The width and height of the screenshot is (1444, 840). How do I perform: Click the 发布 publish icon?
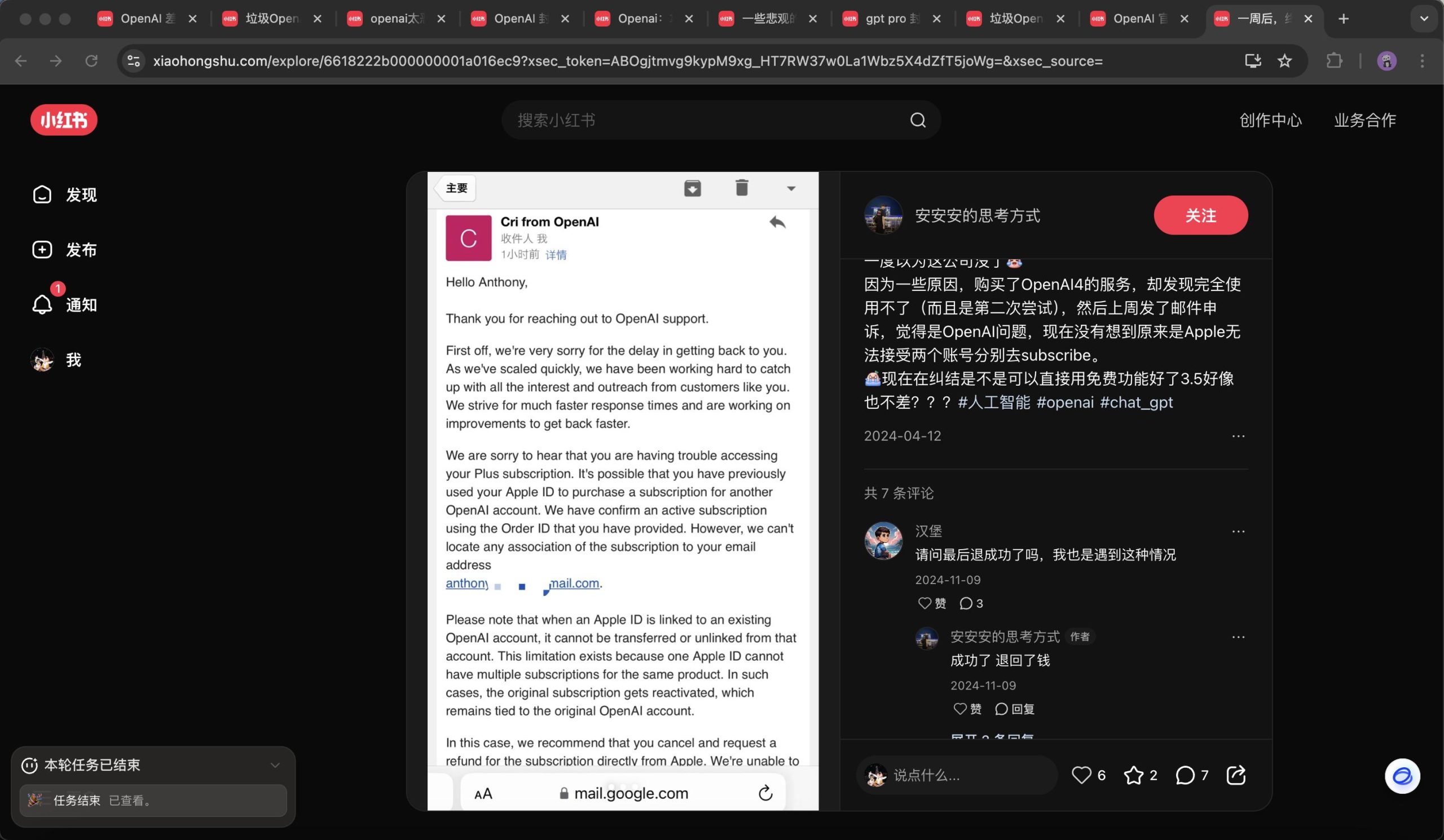point(42,250)
